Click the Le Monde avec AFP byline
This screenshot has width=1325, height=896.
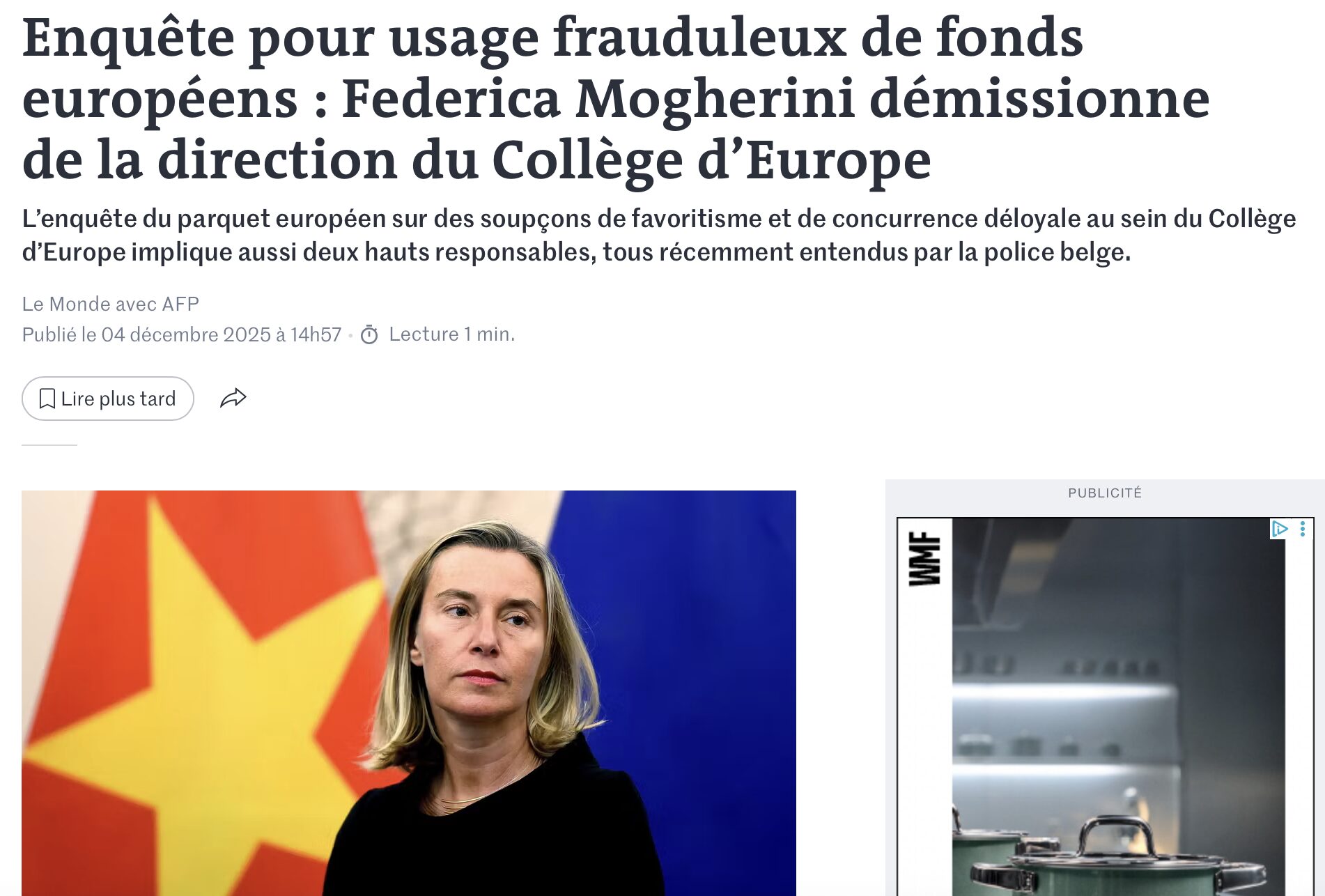[111, 304]
